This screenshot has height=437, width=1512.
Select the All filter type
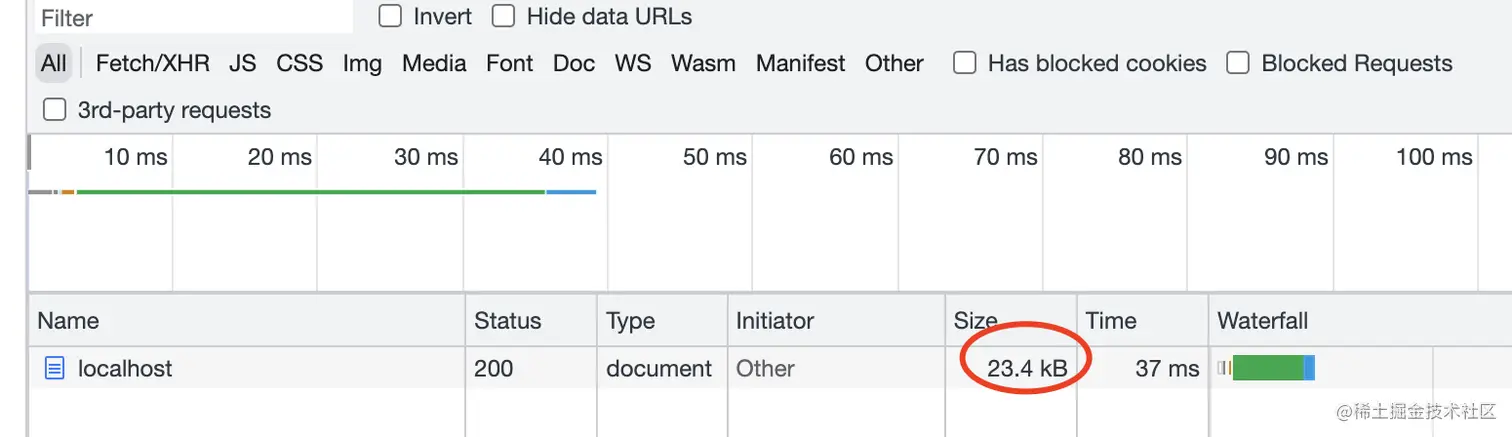[54, 63]
